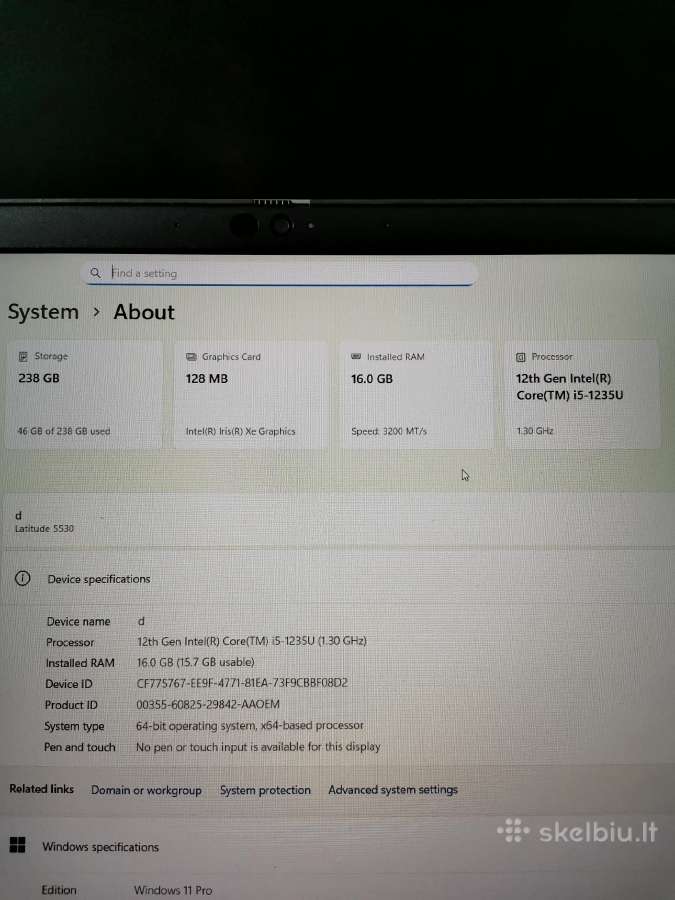
Task: Click the '1.30 GHz' text in Processor card
Action: click(x=535, y=430)
